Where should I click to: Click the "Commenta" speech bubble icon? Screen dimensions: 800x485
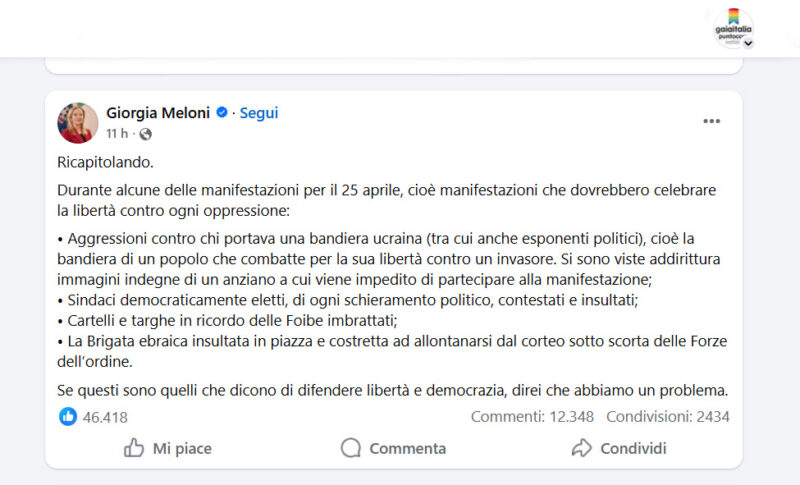pos(351,448)
